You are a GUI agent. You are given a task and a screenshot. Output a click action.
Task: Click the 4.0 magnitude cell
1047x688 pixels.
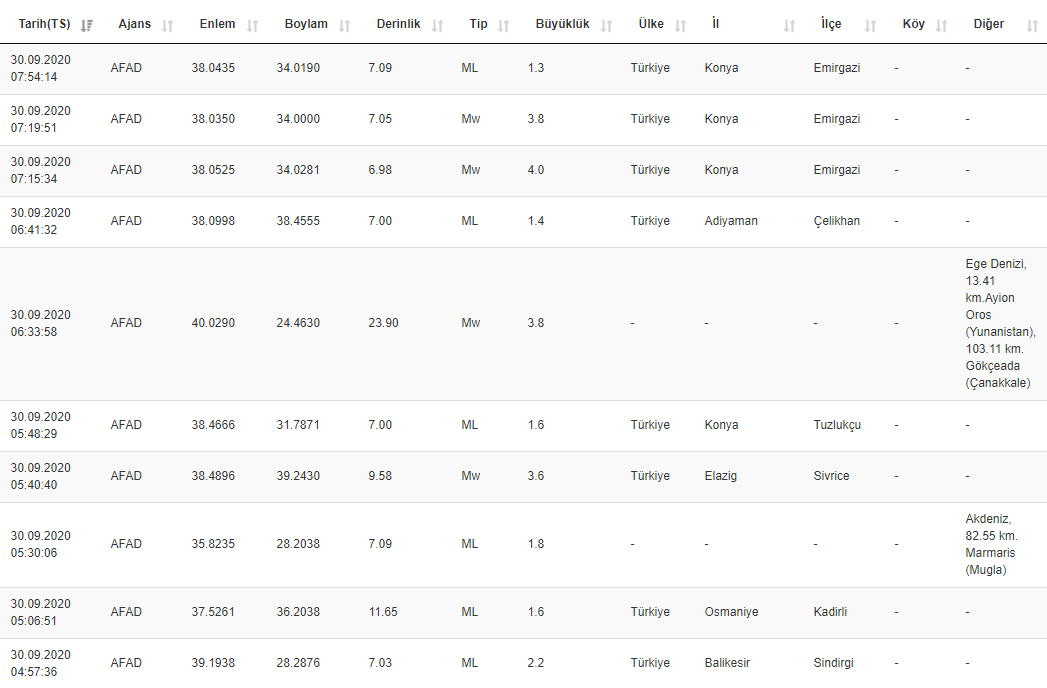point(536,170)
